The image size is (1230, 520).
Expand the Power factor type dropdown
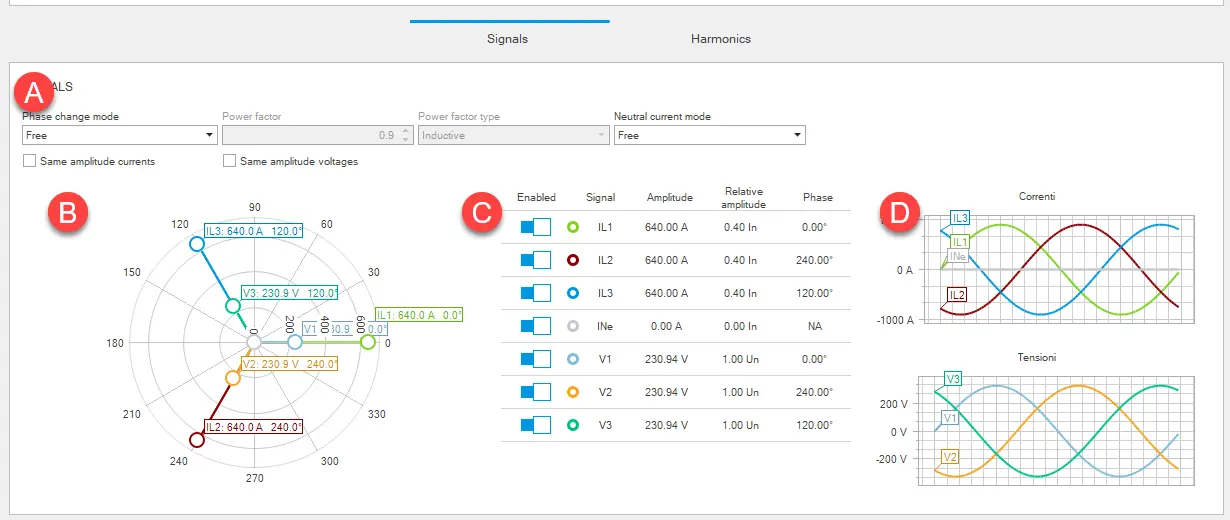point(514,135)
